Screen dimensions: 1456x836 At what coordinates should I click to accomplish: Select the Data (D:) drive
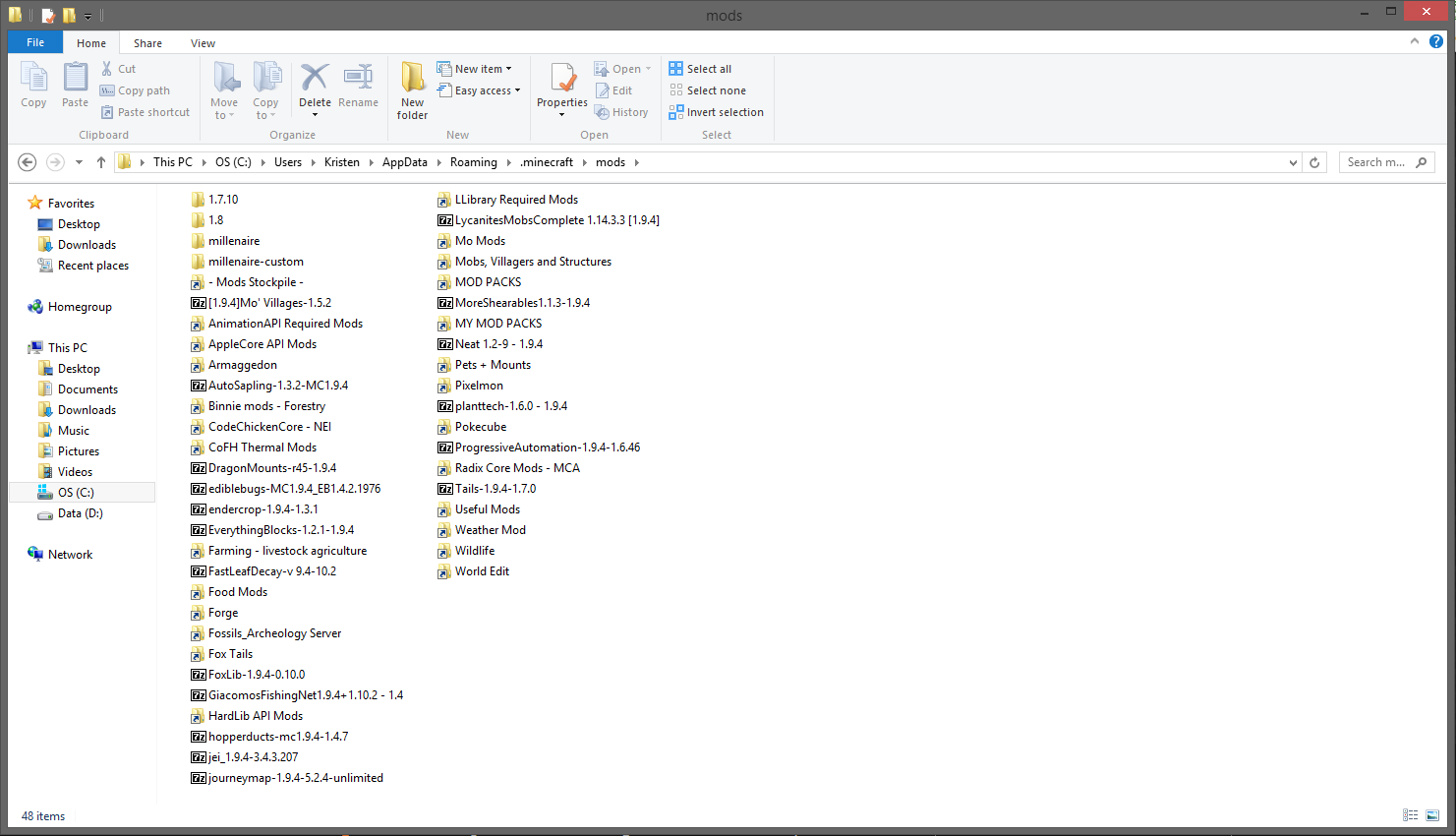tap(70, 513)
